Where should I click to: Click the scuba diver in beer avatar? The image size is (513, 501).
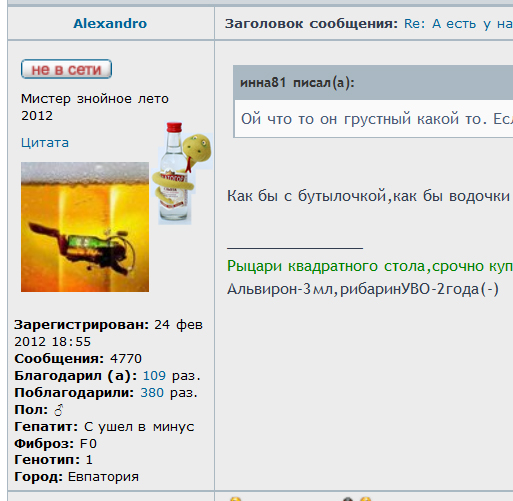pyautogui.click(x=85, y=227)
